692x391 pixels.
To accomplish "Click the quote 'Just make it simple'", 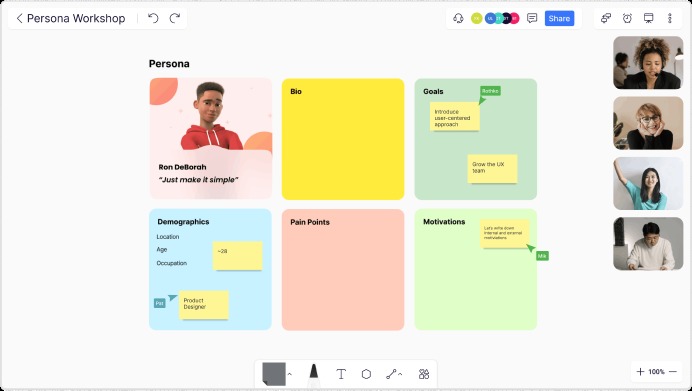I will coord(198,180).
